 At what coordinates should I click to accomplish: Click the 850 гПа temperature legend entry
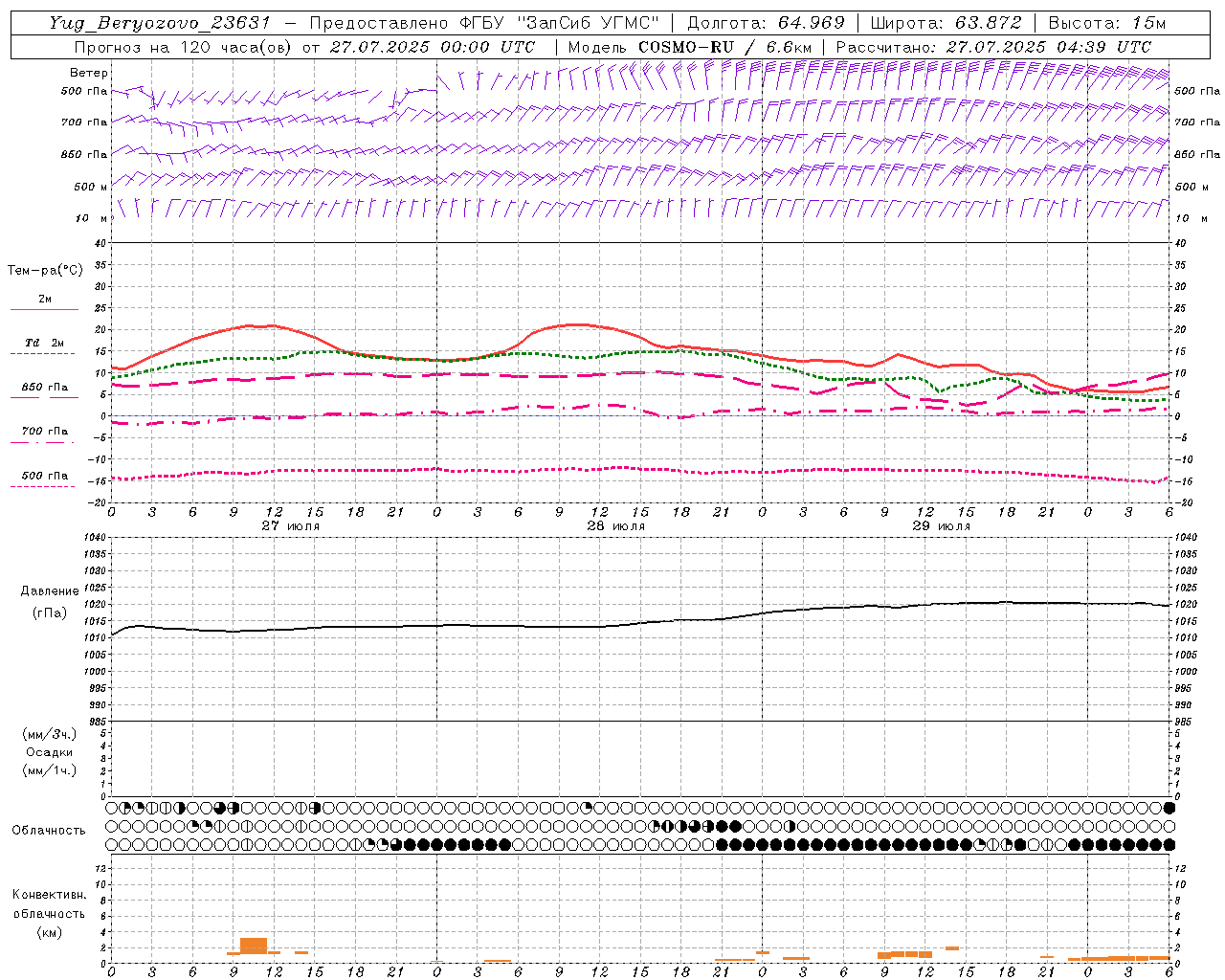pyautogui.click(x=45, y=387)
